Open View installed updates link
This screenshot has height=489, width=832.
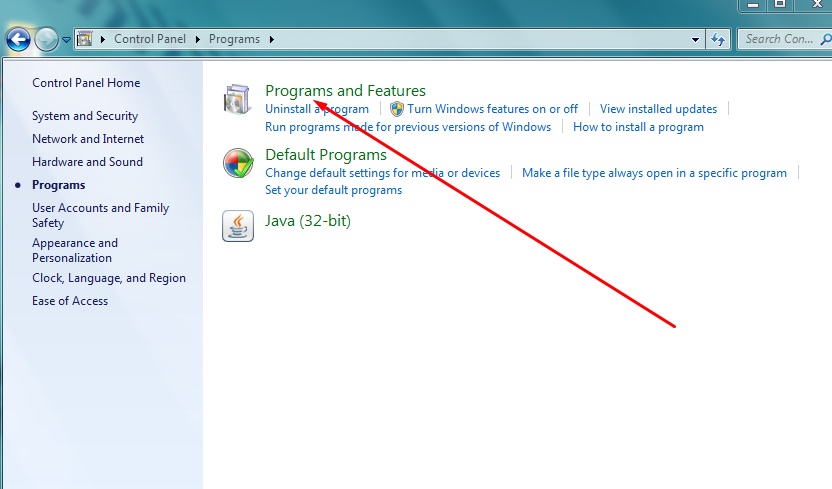[658, 109]
